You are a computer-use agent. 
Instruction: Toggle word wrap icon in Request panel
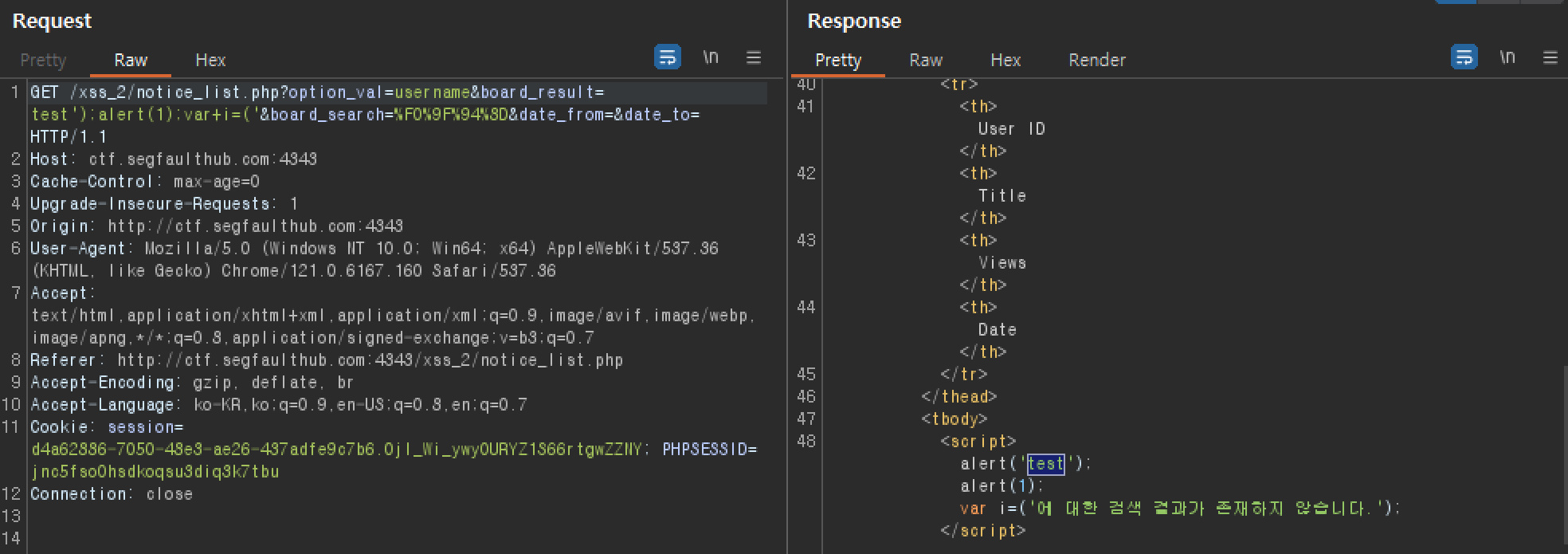tap(668, 57)
